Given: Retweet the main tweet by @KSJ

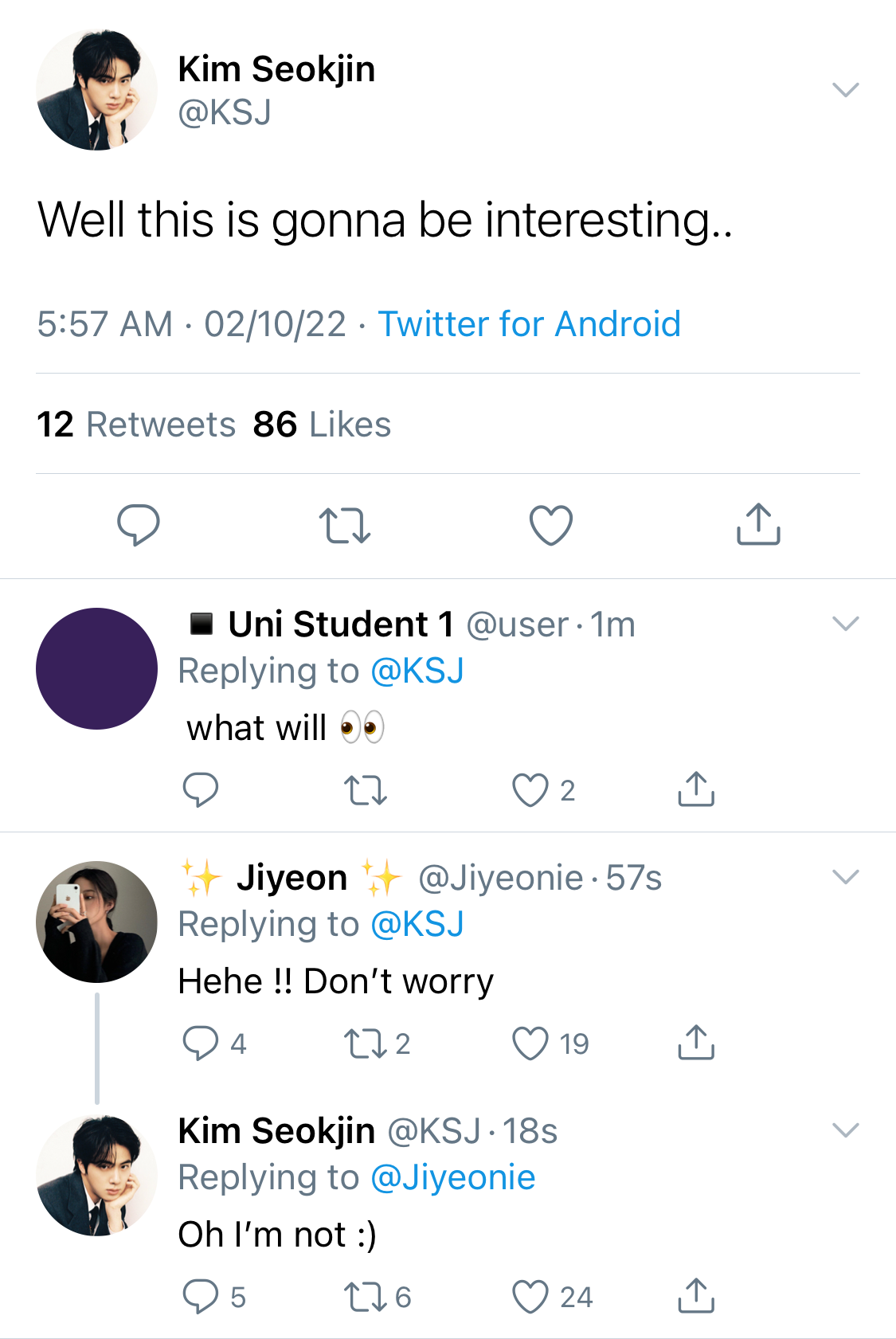Looking at the screenshot, I should point(344,526).
